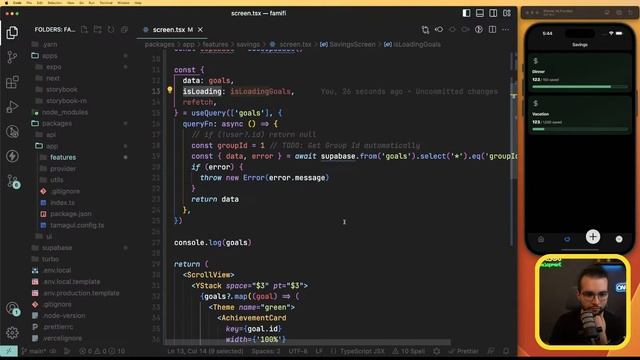Image resolution: width=640 pixels, height=360 pixels.
Task: Open .env.production.template file
Action: click(80, 293)
